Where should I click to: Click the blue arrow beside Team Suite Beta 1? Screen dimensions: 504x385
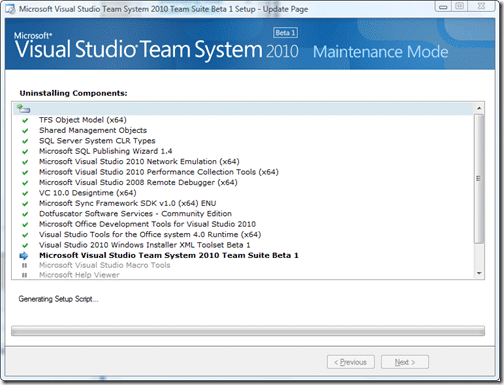point(24,256)
